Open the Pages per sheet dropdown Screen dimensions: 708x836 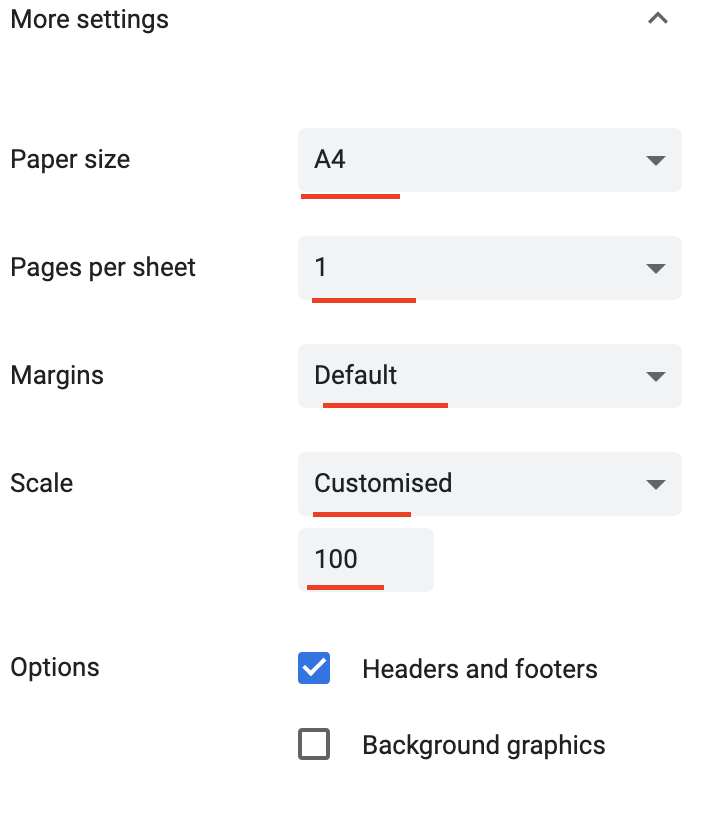[489, 268]
